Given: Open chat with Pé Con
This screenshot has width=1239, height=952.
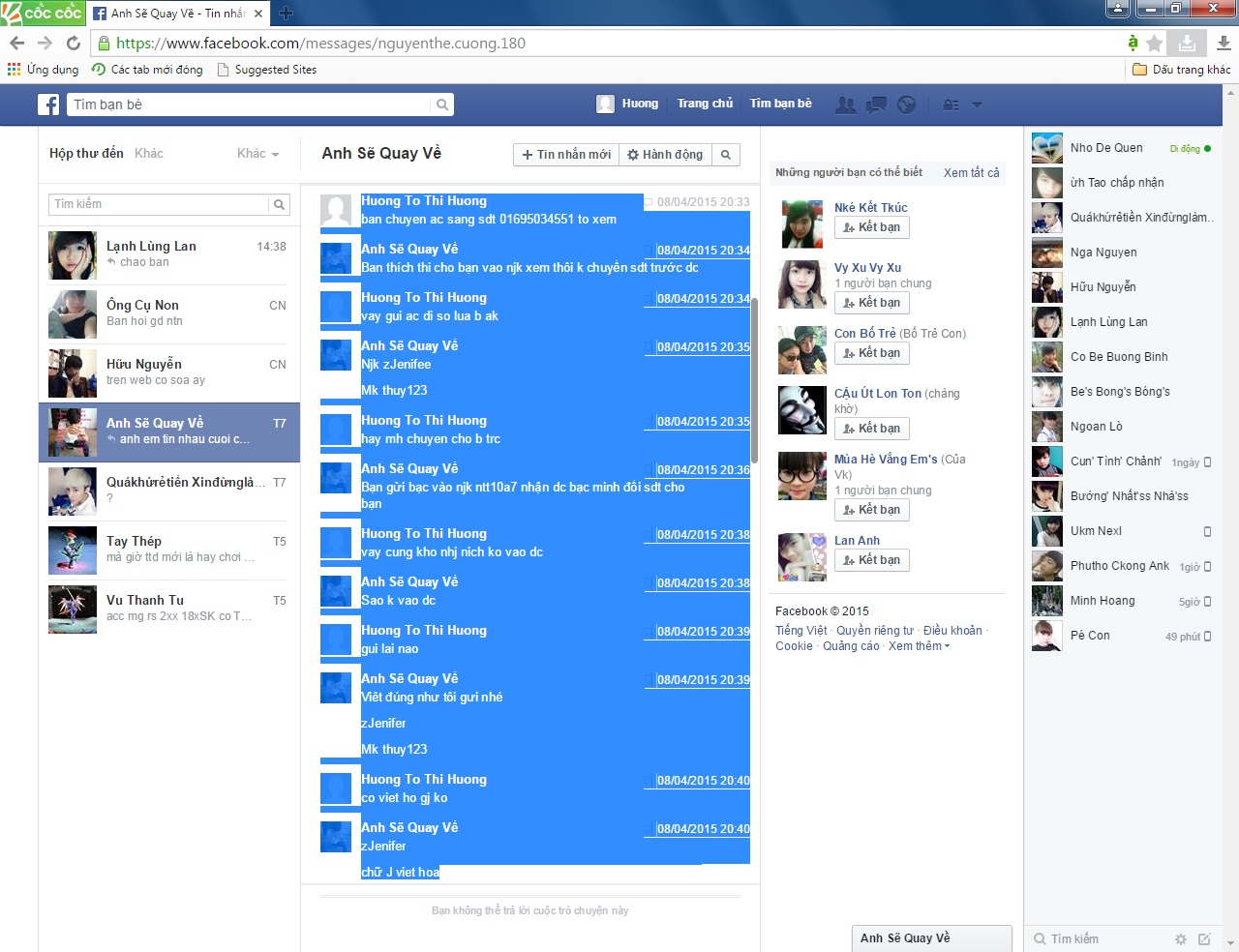Looking at the screenshot, I should [1122, 636].
